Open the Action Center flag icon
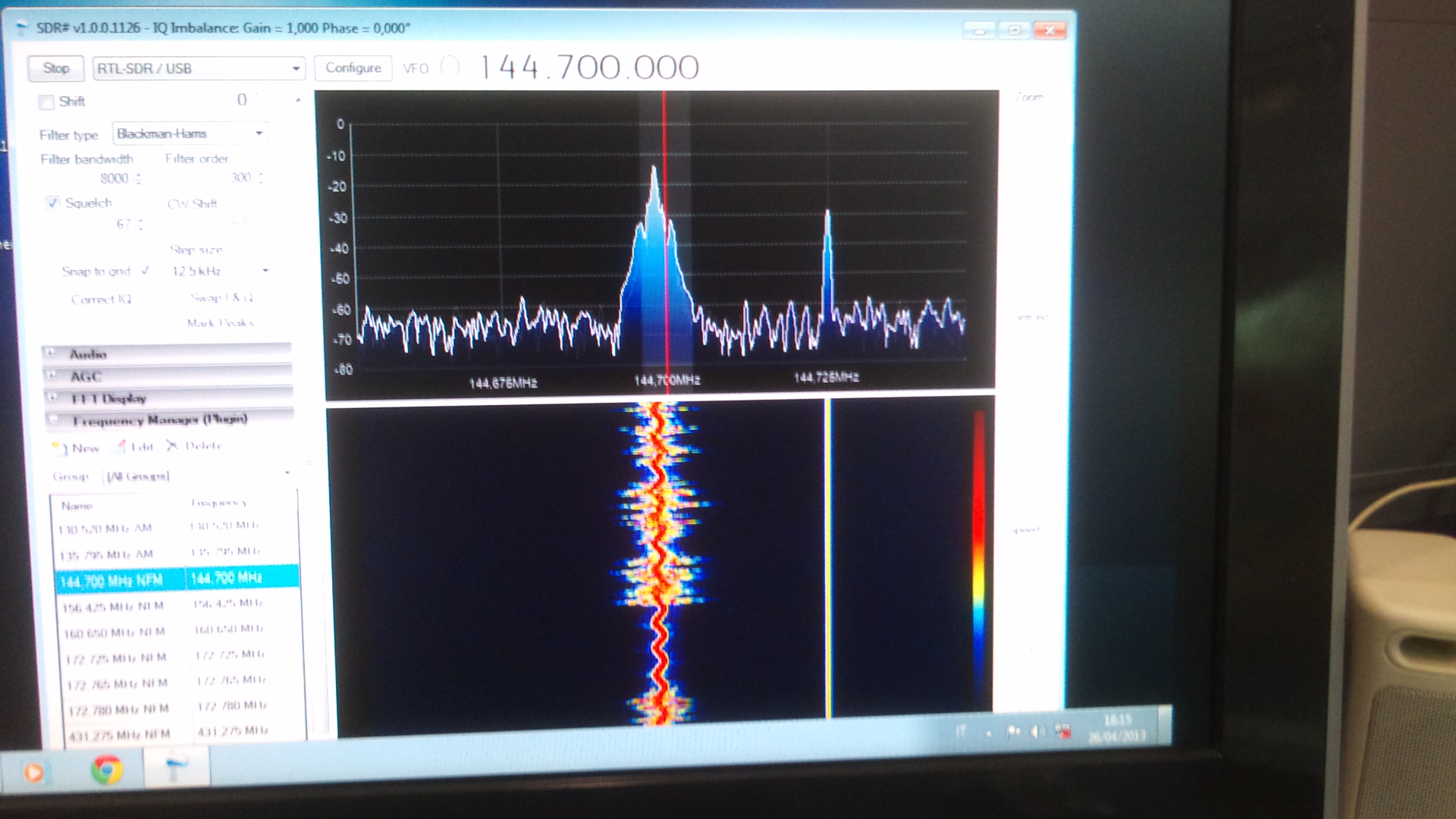Viewport: 1456px width, 819px height. 1013,731
